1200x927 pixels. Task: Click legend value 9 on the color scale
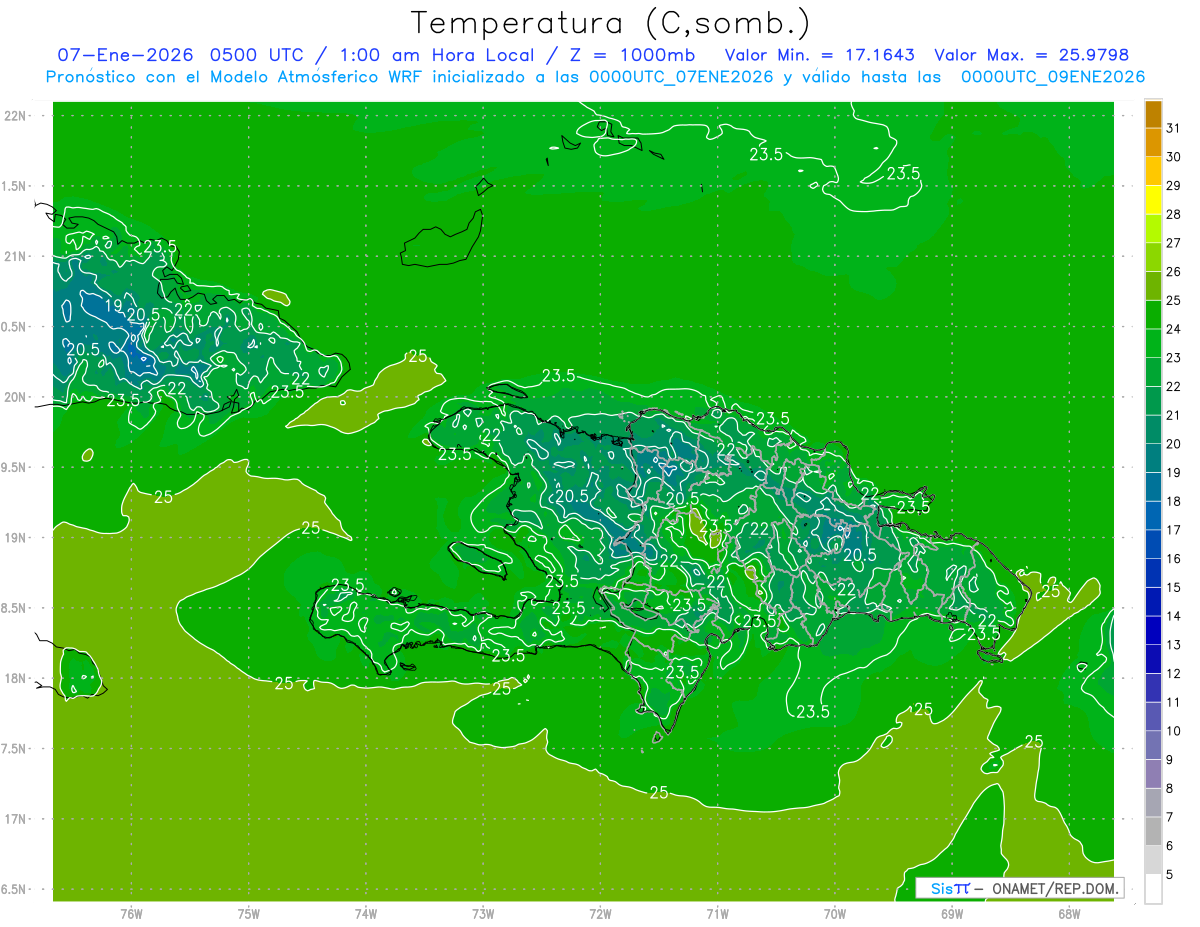pyautogui.click(x=1169, y=760)
